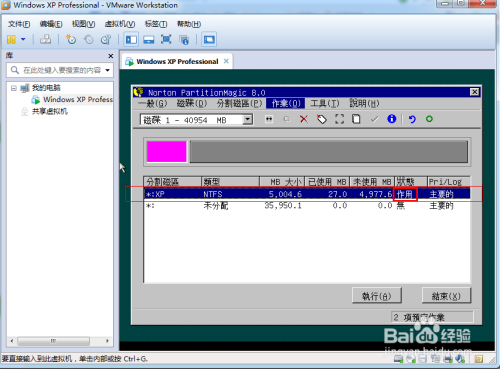500x369 pixels.
Task: Collapse the 我的电脑 tree node
Action: click(14, 88)
